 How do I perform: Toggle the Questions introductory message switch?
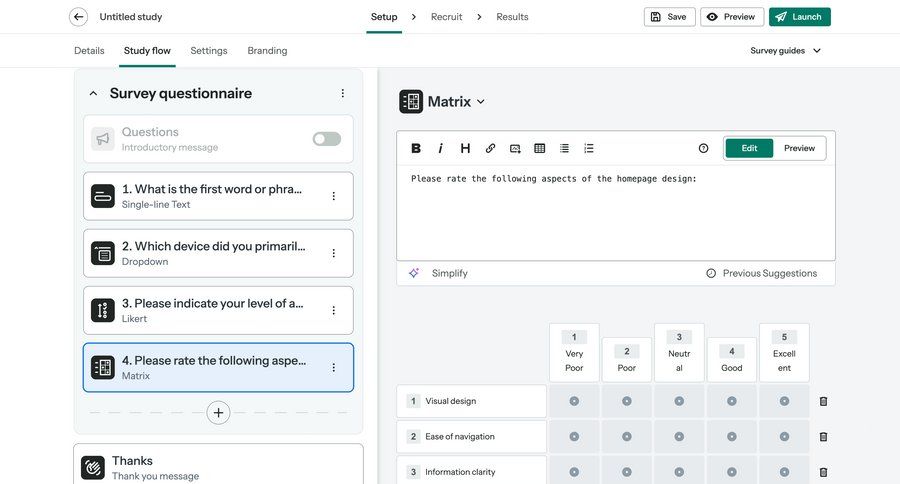click(326, 139)
